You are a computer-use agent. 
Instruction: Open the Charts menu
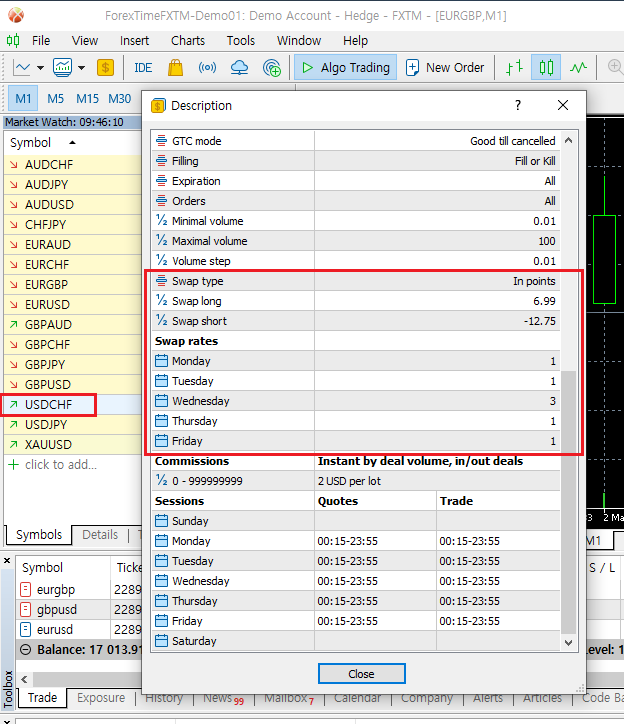[x=188, y=41]
